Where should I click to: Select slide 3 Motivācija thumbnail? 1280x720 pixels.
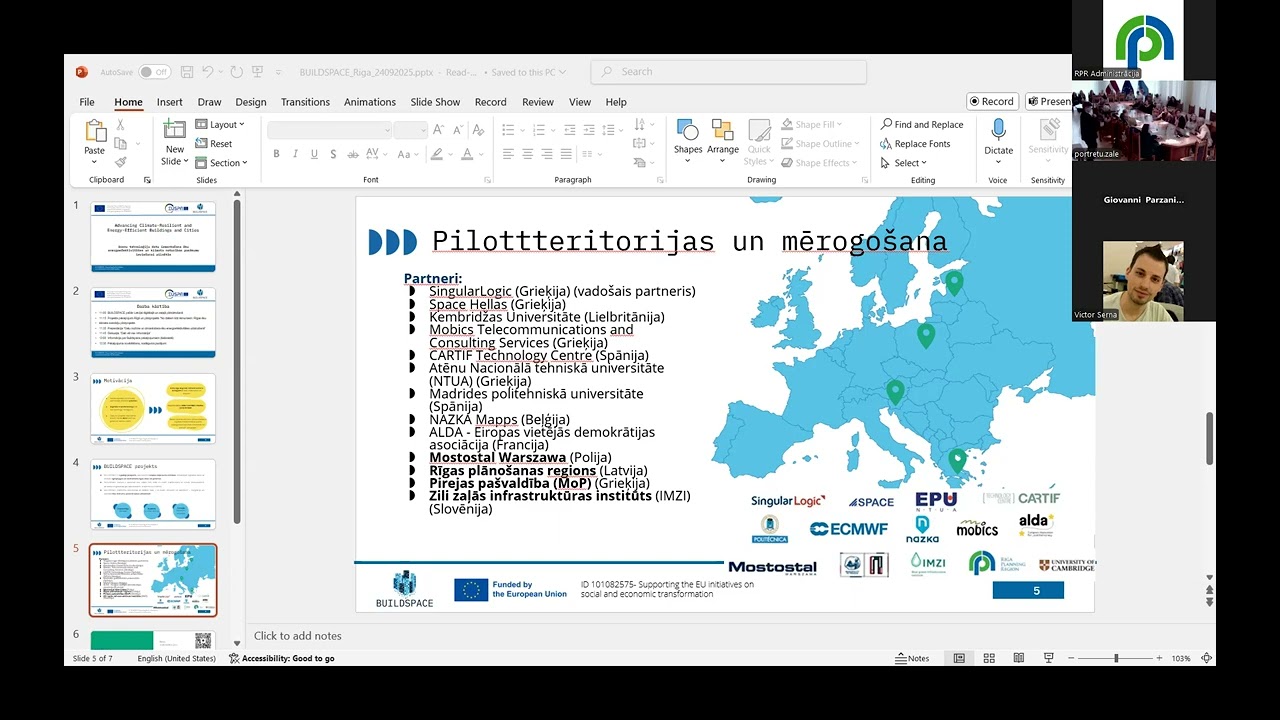153,408
